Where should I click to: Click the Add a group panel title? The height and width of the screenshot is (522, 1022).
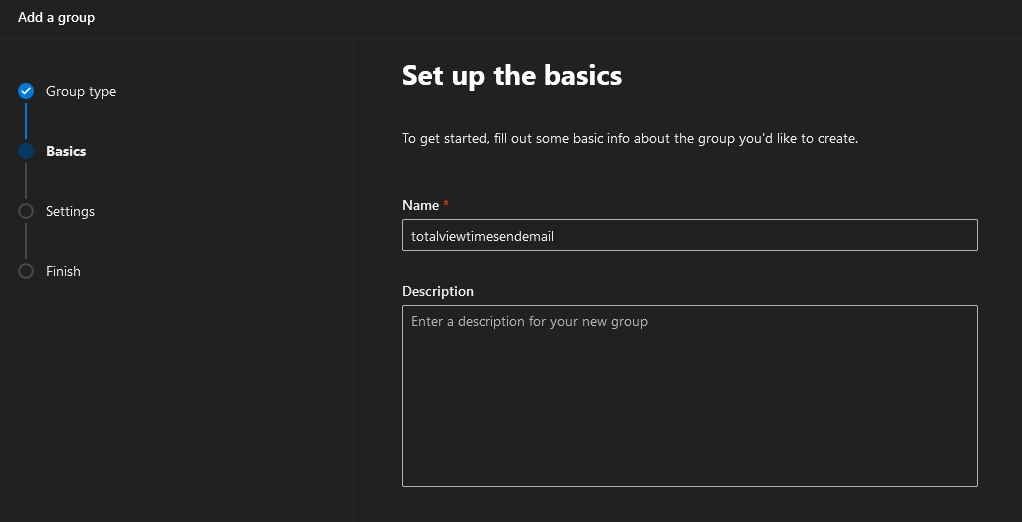pos(57,18)
